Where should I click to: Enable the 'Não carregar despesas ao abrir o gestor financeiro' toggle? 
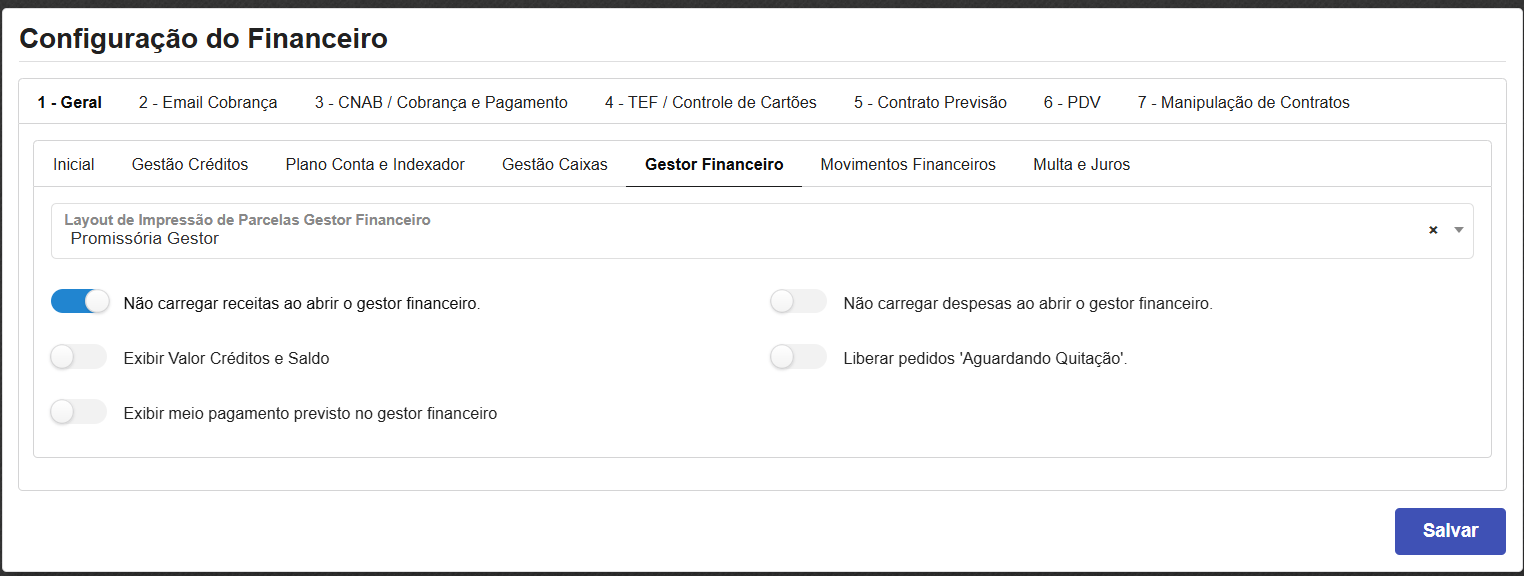click(798, 300)
